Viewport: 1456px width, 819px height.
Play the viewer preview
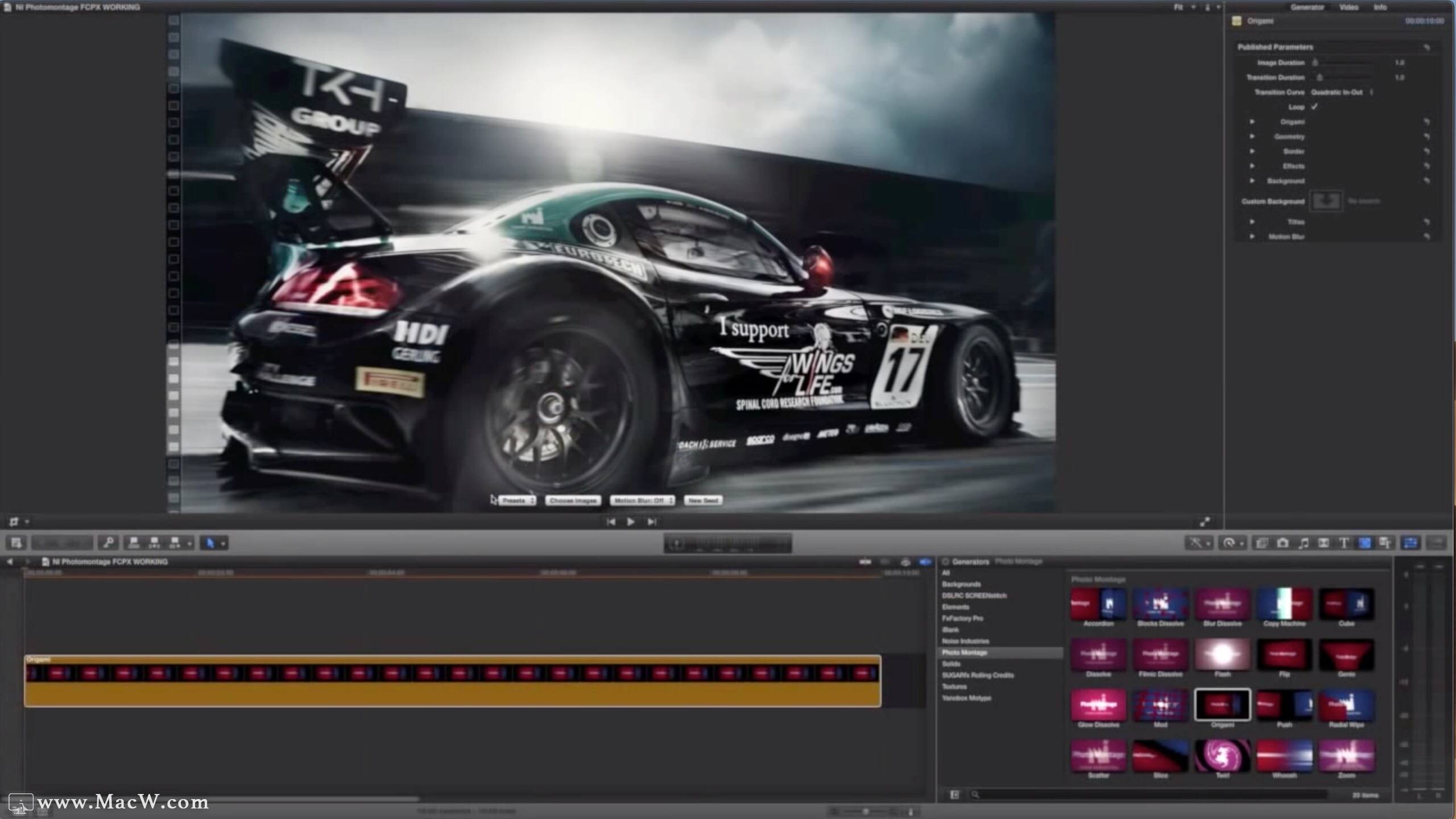tap(631, 522)
